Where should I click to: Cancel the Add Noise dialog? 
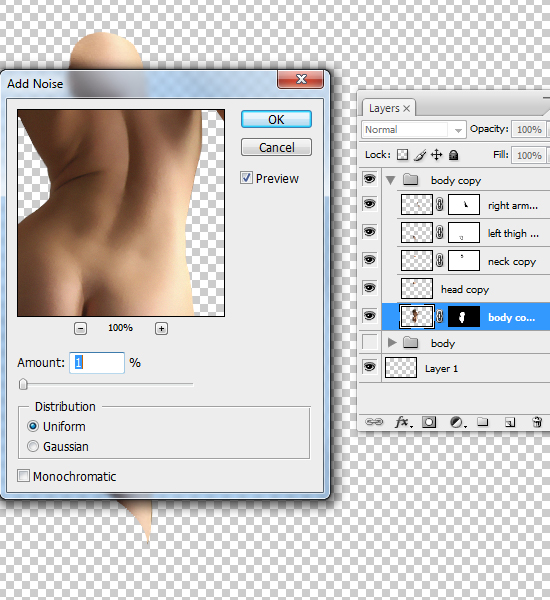click(x=276, y=147)
